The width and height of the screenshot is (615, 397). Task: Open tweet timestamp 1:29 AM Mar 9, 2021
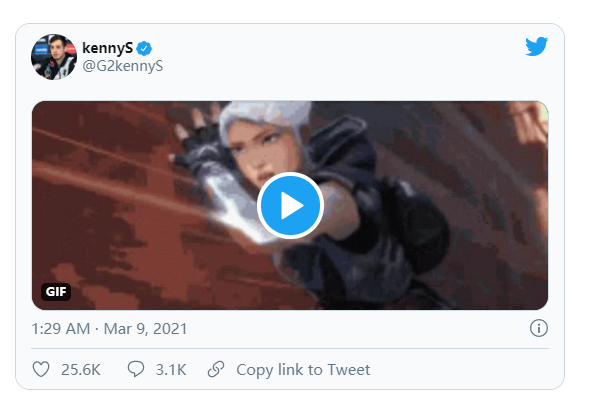109,329
